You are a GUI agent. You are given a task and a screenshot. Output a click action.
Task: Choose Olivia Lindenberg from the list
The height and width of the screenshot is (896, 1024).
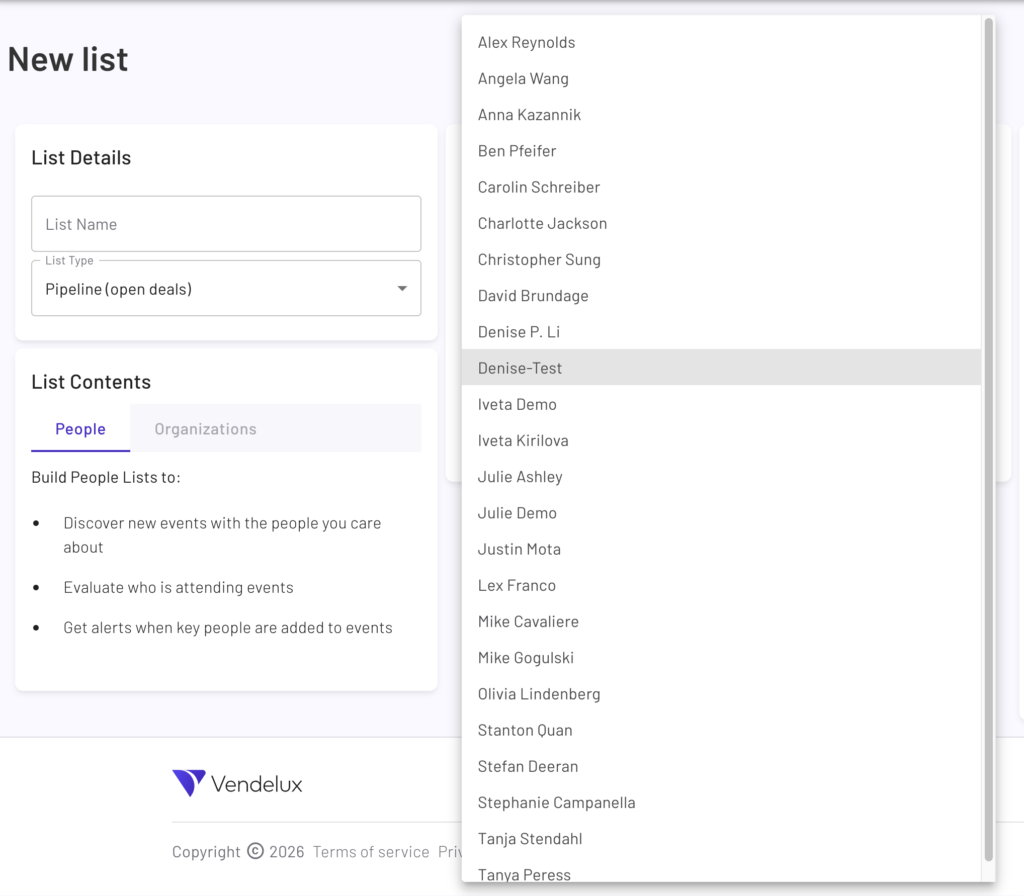tap(539, 694)
